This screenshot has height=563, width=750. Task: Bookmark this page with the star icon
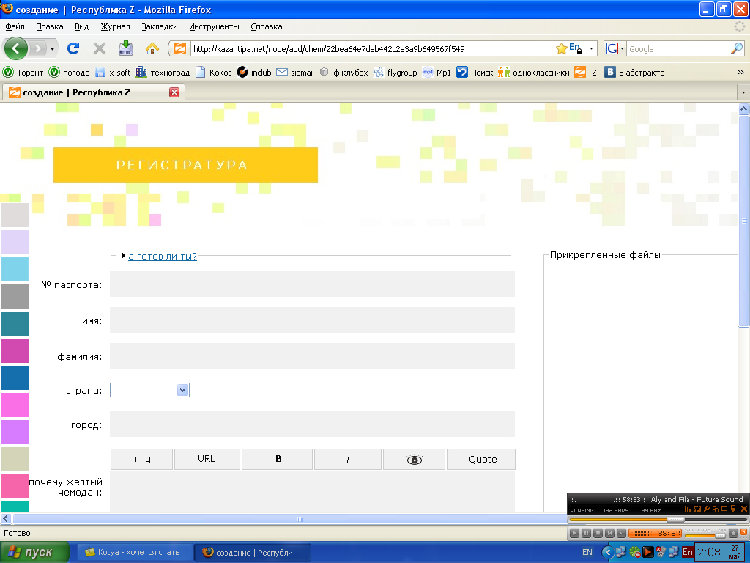pos(561,48)
